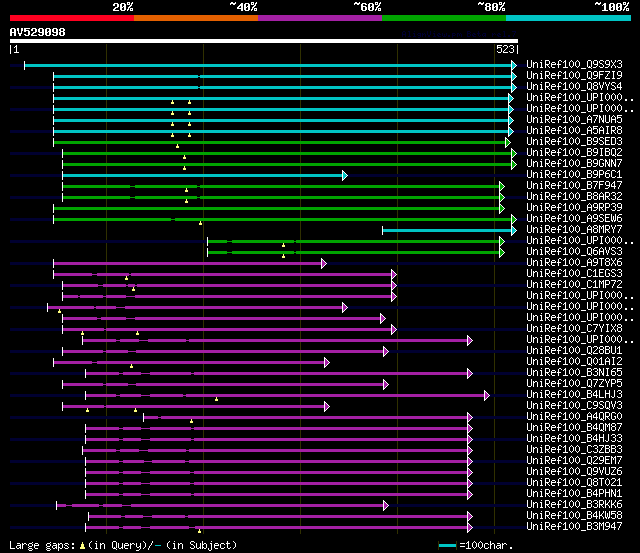Click the yellow gap marker under the A9SEW6 bar
Image resolution: width=640 pixels, height=553 pixels.
click(x=200, y=223)
